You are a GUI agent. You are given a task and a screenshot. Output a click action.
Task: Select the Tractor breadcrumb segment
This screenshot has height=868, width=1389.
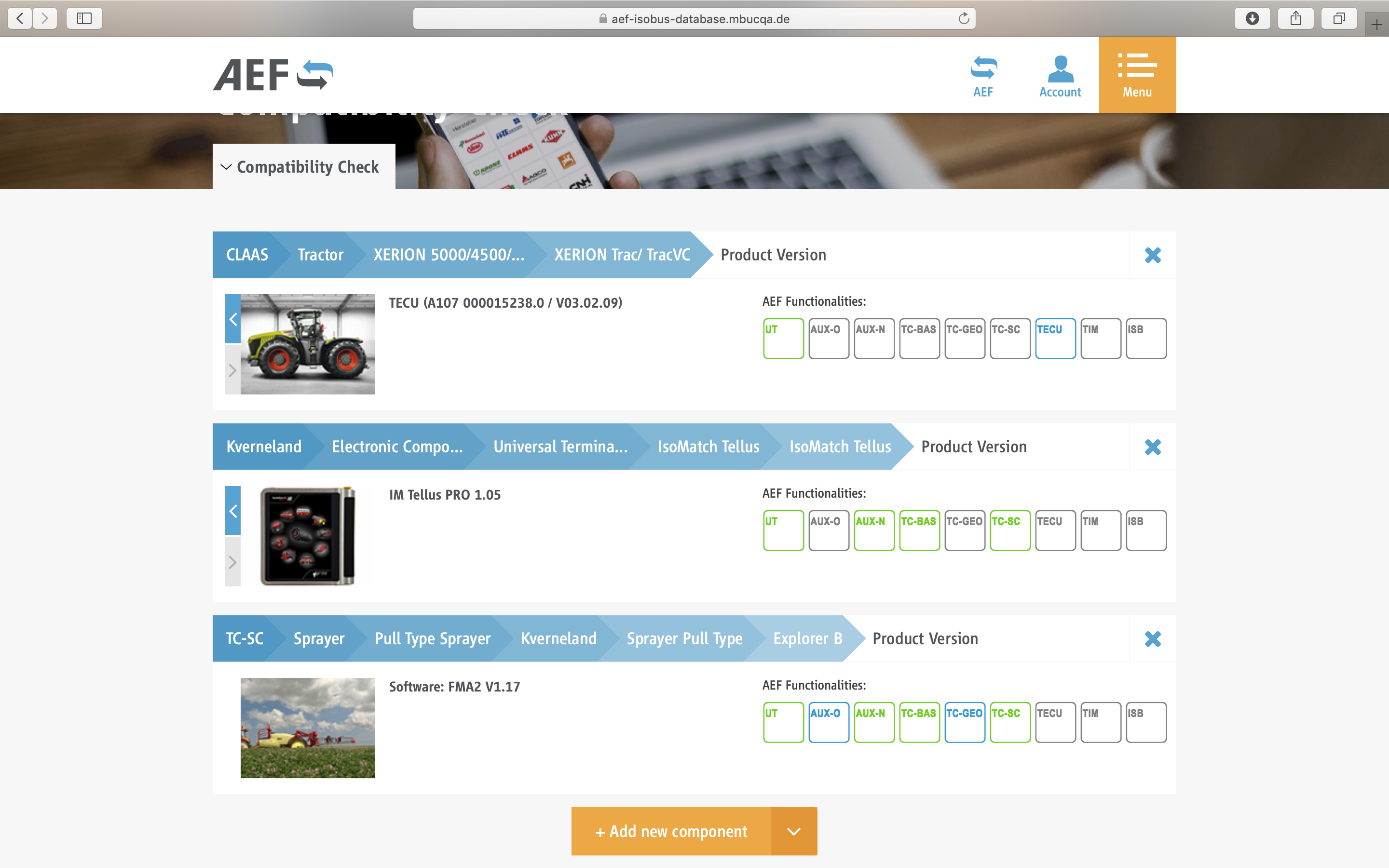320,255
